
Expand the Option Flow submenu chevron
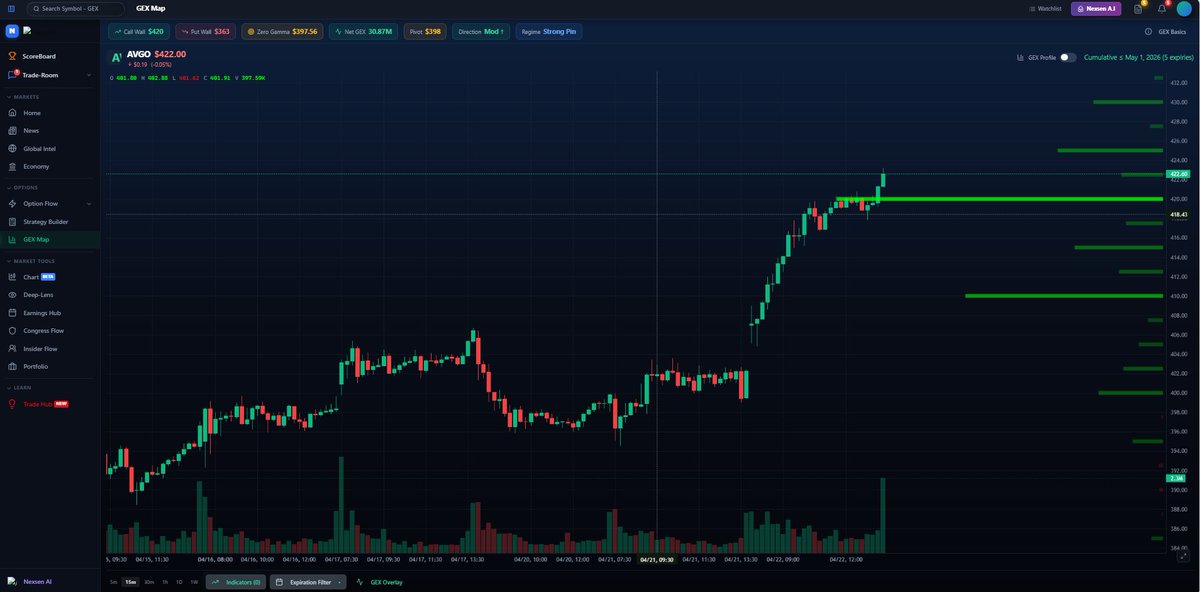pos(89,203)
